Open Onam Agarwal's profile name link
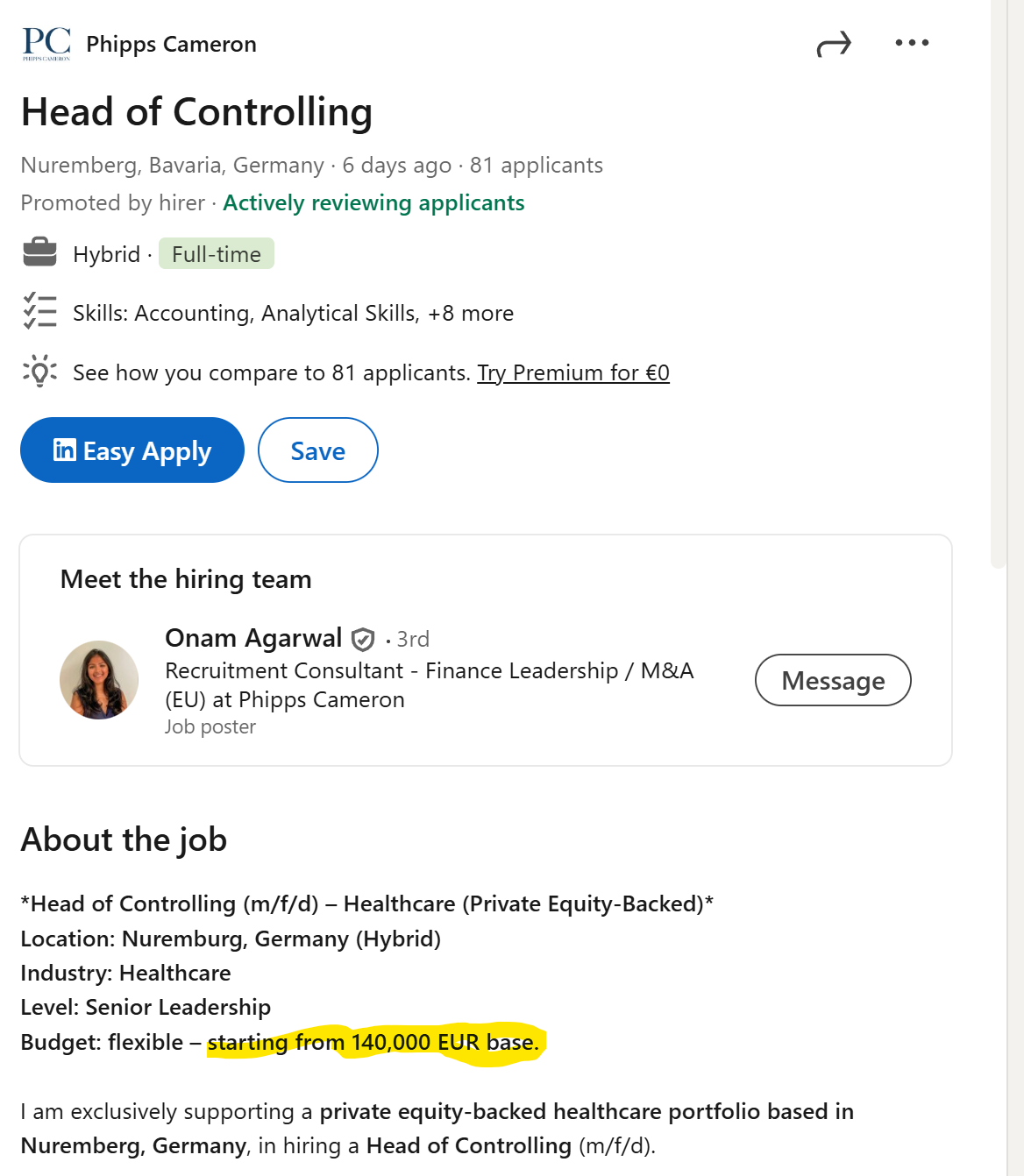The image size is (1024, 1176). tap(253, 638)
